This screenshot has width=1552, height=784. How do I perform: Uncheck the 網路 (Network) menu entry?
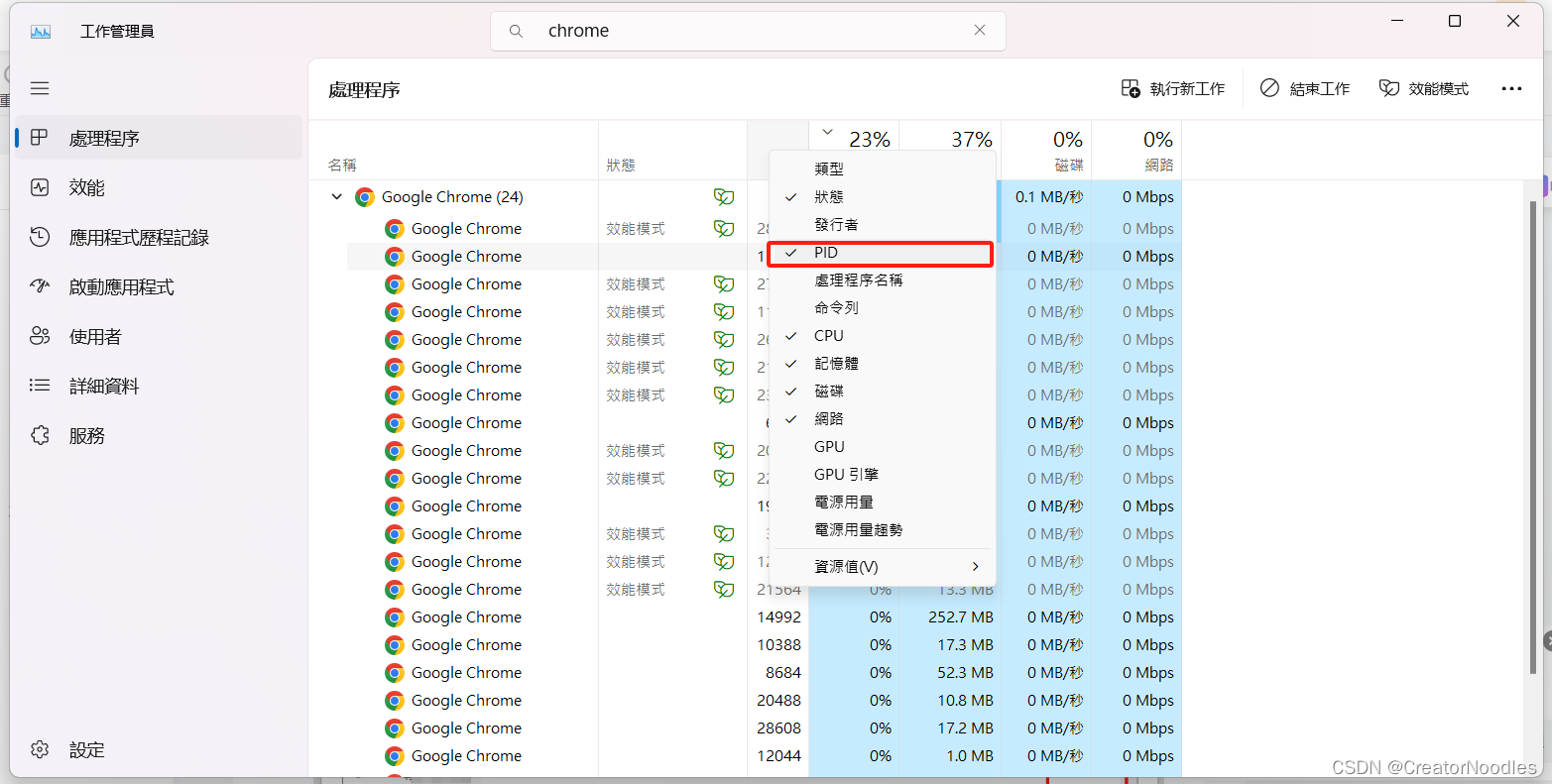point(882,419)
